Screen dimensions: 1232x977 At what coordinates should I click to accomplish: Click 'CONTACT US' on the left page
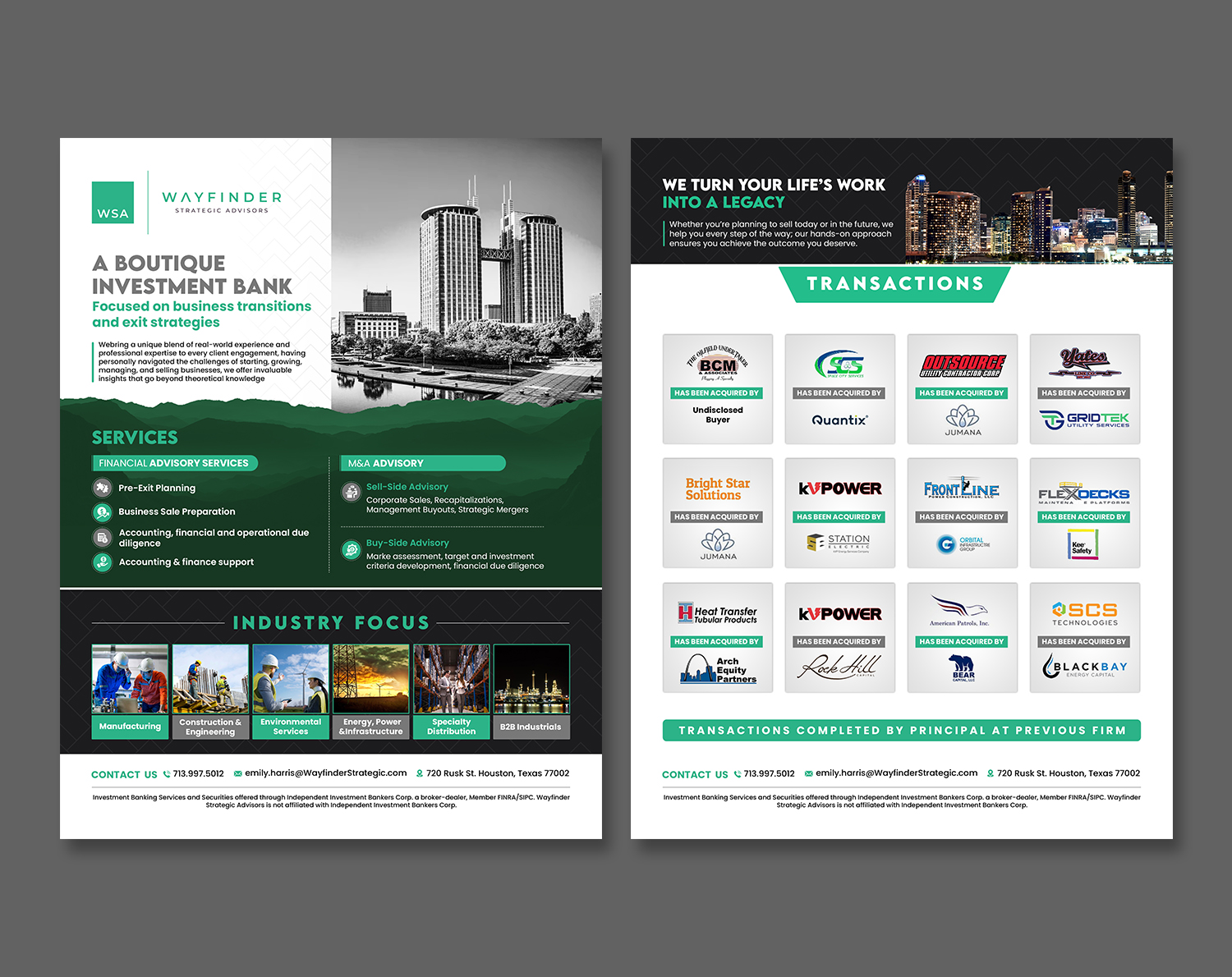(124, 774)
